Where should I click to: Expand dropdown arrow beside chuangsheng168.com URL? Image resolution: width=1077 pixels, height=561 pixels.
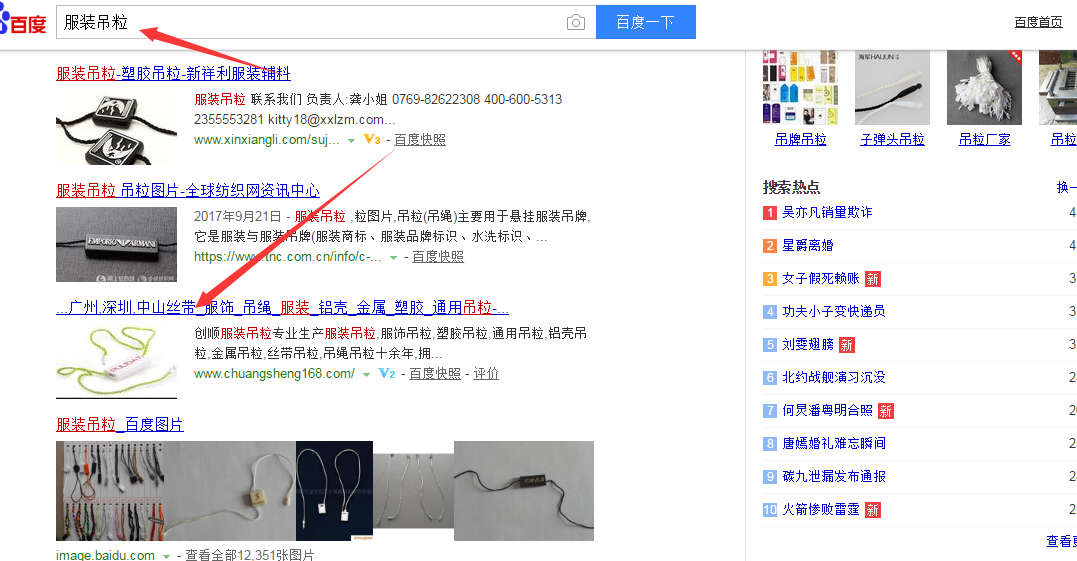coord(366,375)
